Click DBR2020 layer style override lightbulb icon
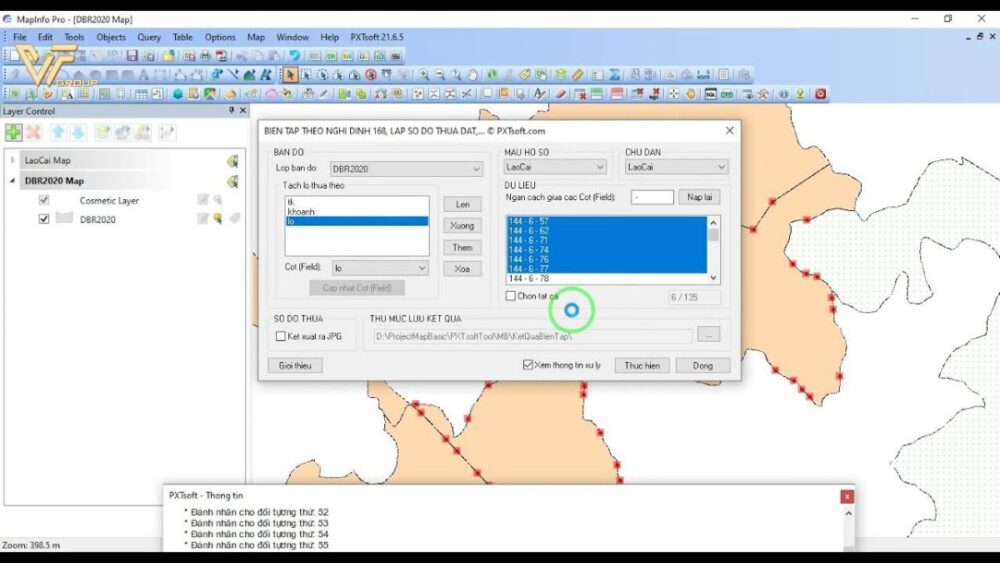Viewport: 1000px width, 563px height. click(x=218, y=219)
